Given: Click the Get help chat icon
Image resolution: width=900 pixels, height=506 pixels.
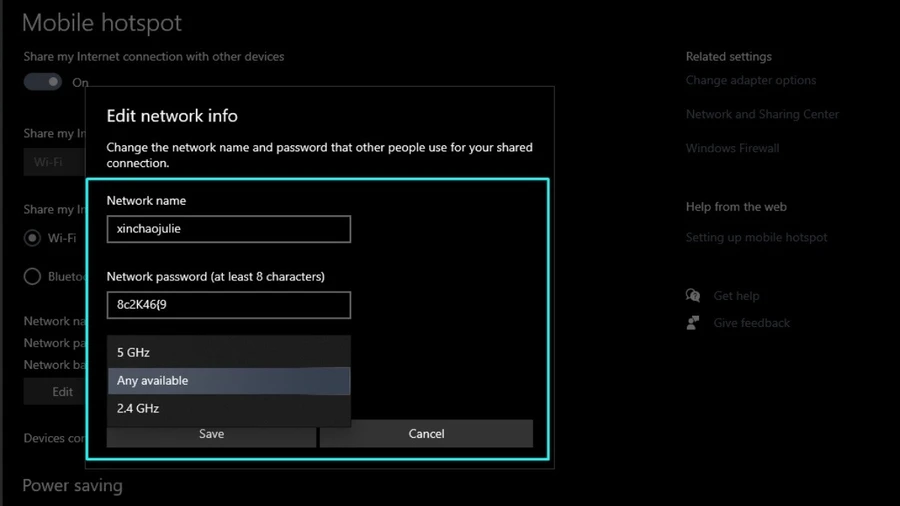Looking at the screenshot, I should pos(693,295).
